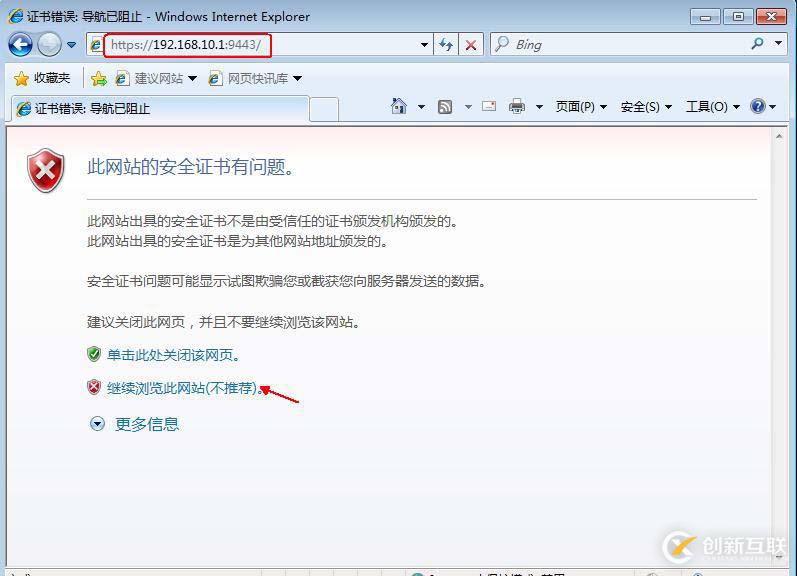Open the recent pages dropdown arrow

pos(72,45)
